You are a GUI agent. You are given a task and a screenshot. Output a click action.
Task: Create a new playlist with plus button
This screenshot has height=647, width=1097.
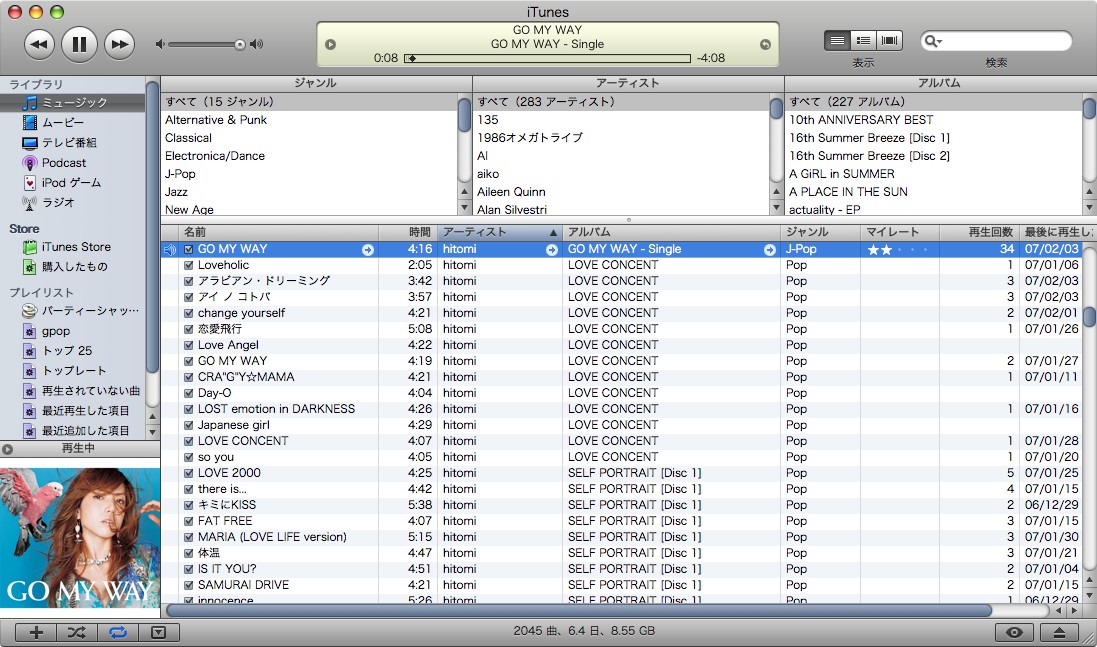tap(36, 632)
